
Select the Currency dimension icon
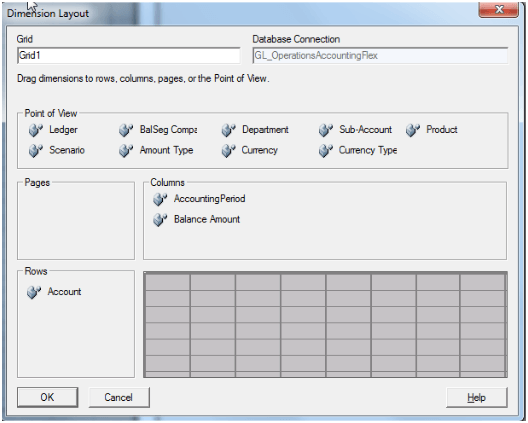(228, 151)
